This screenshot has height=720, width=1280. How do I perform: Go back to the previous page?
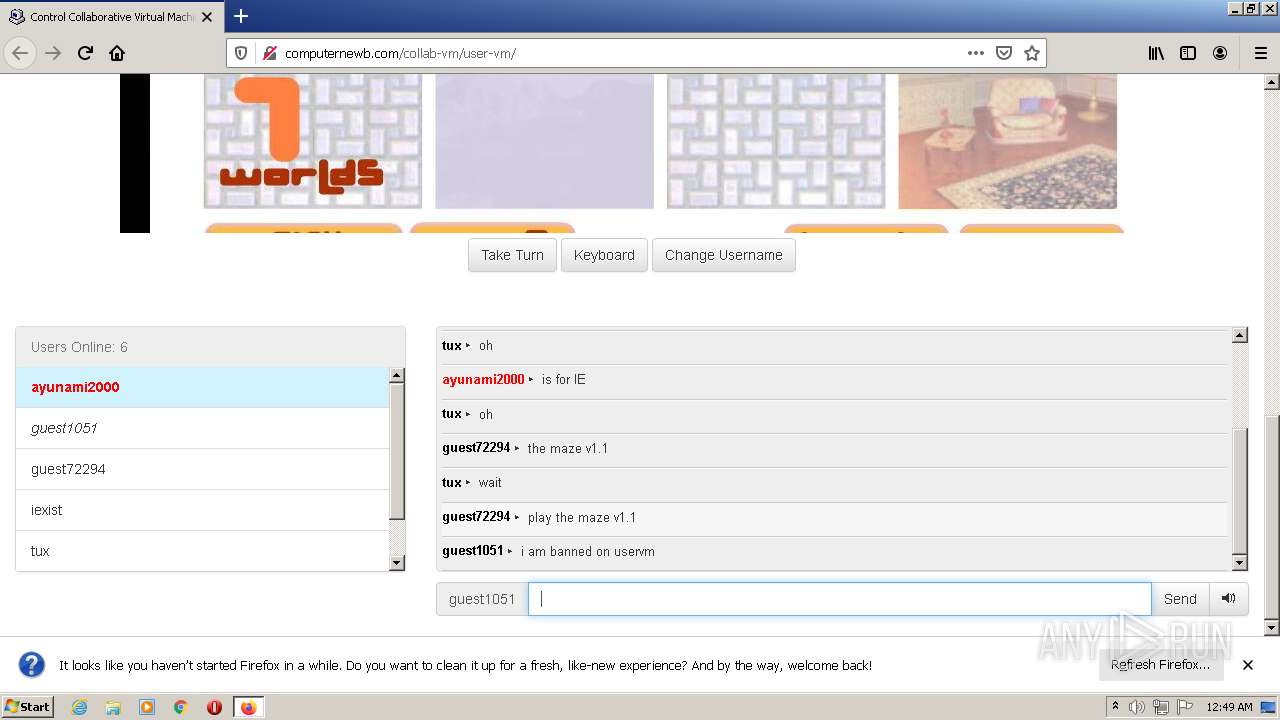coord(20,53)
